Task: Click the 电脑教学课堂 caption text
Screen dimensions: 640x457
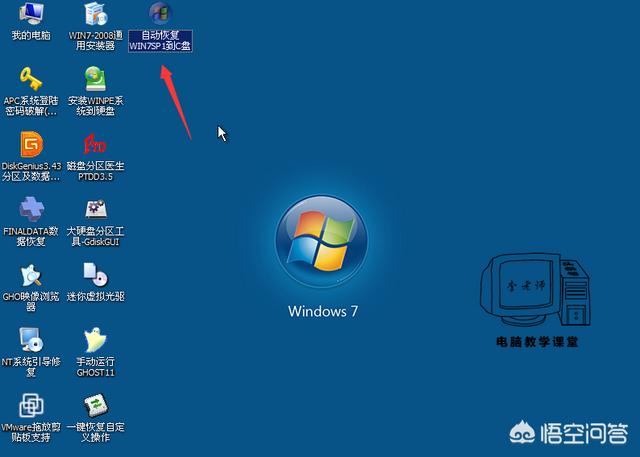Action: click(x=537, y=342)
